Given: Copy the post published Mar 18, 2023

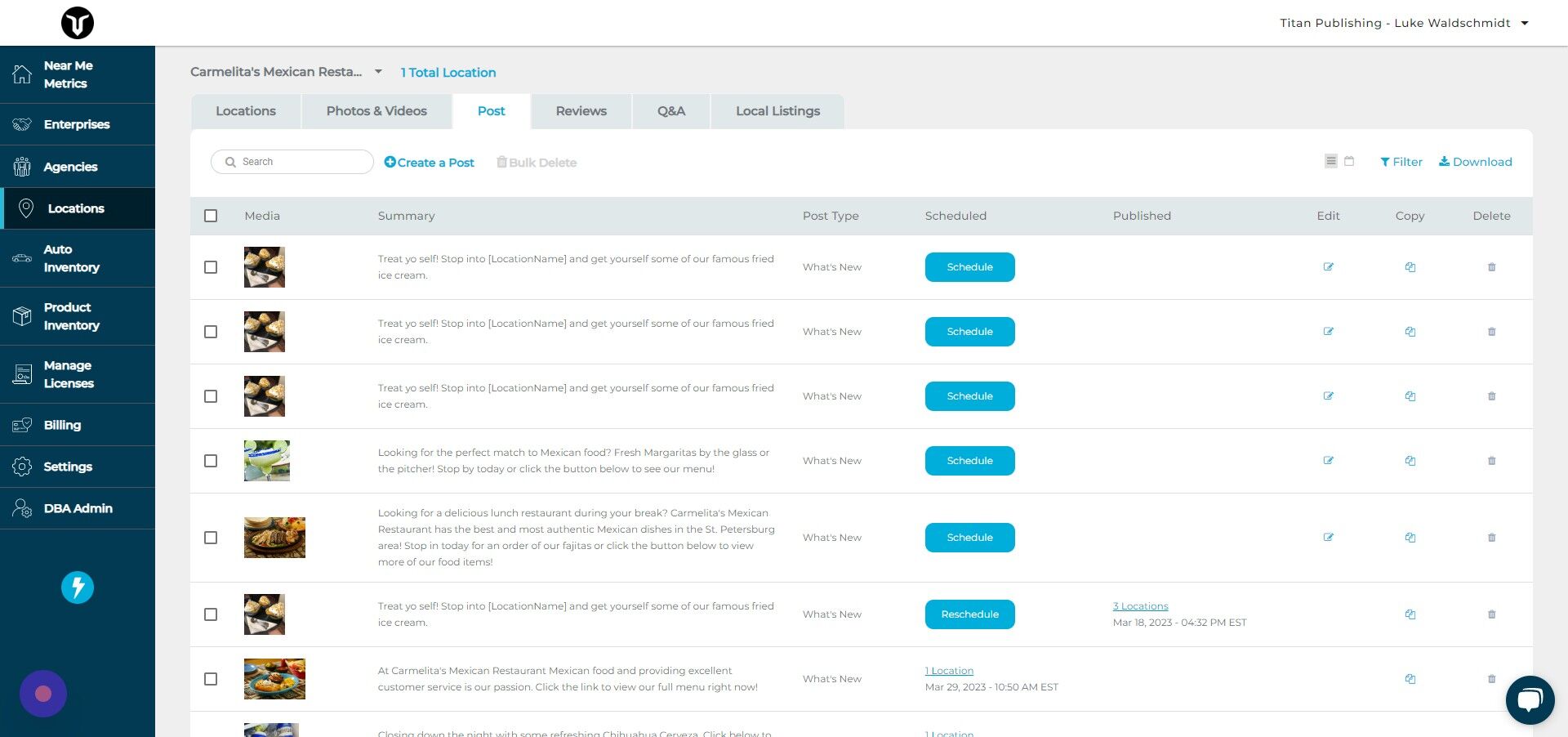Looking at the screenshot, I should [1410, 614].
